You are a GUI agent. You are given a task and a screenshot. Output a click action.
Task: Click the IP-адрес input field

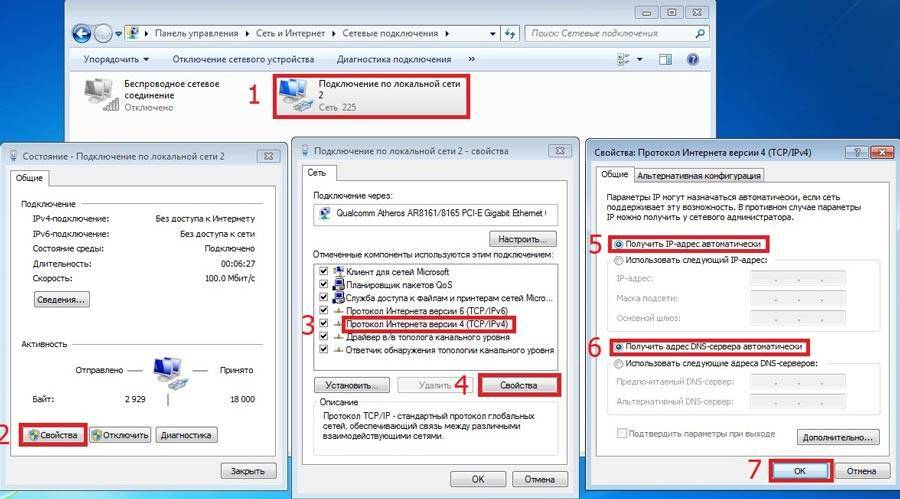[x=797, y=278]
